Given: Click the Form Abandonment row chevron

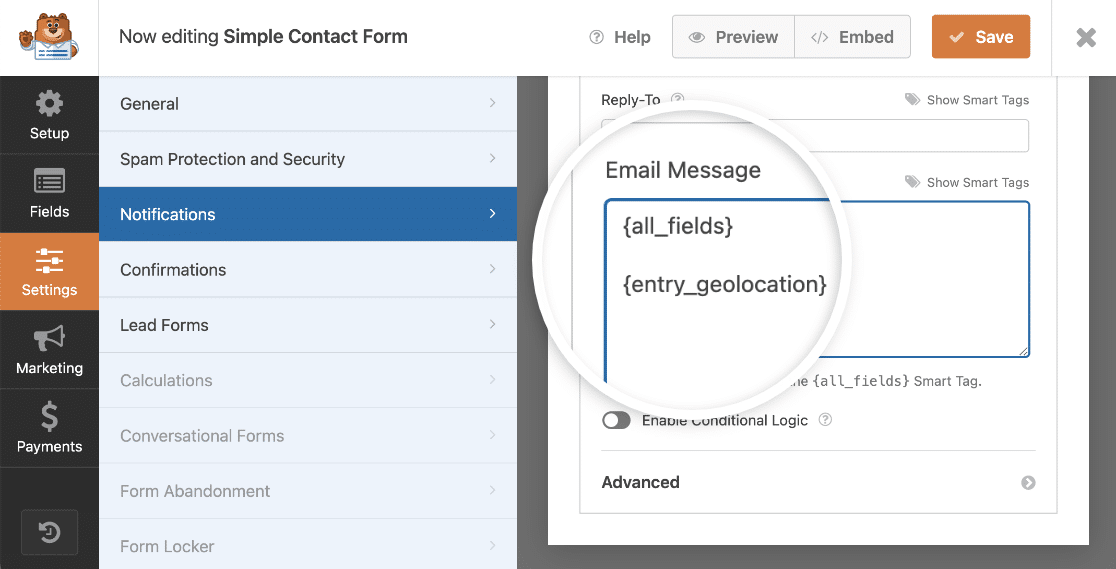Looking at the screenshot, I should click(x=493, y=491).
